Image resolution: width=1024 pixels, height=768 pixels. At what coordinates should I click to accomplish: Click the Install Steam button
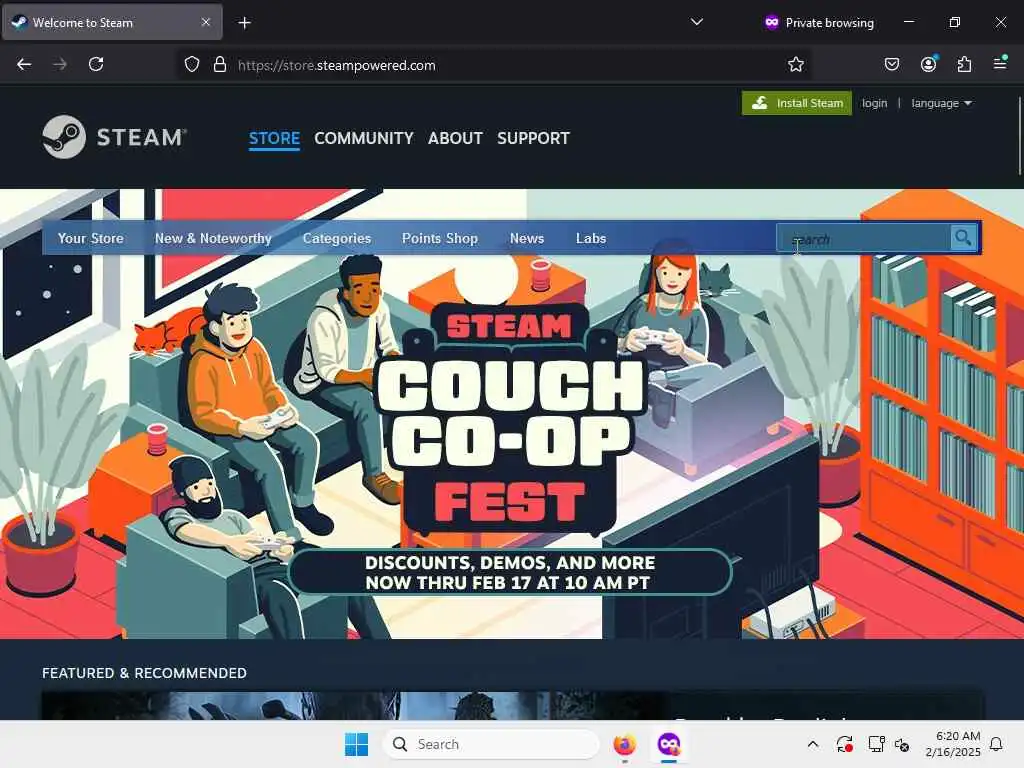coord(797,103)
